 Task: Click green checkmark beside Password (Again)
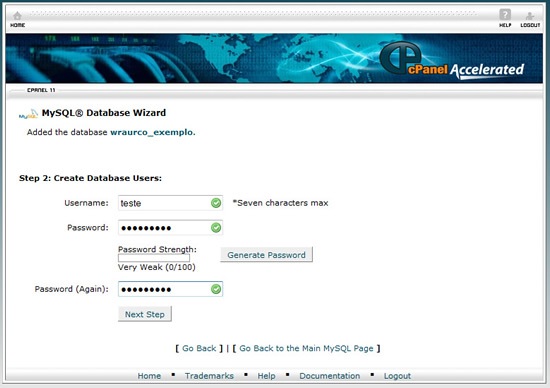(216, 289)
